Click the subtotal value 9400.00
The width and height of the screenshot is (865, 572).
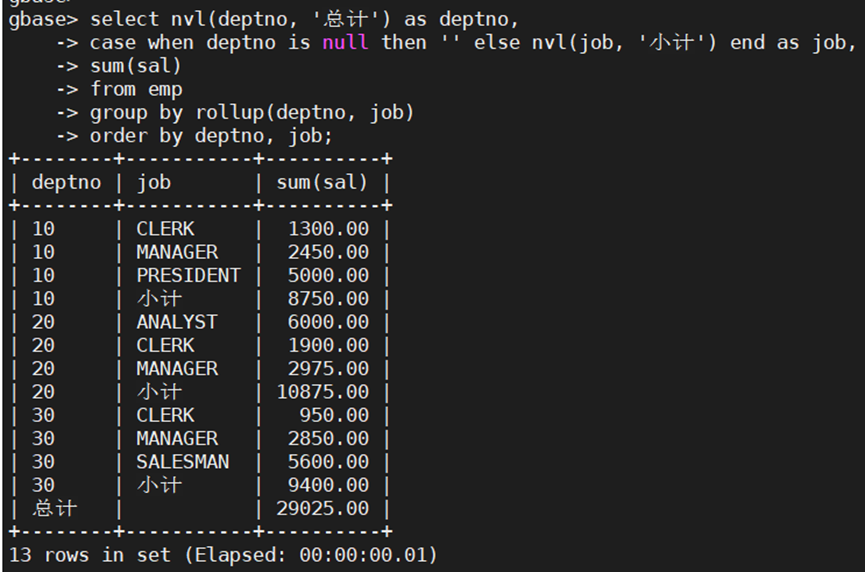tap(328, 485)
